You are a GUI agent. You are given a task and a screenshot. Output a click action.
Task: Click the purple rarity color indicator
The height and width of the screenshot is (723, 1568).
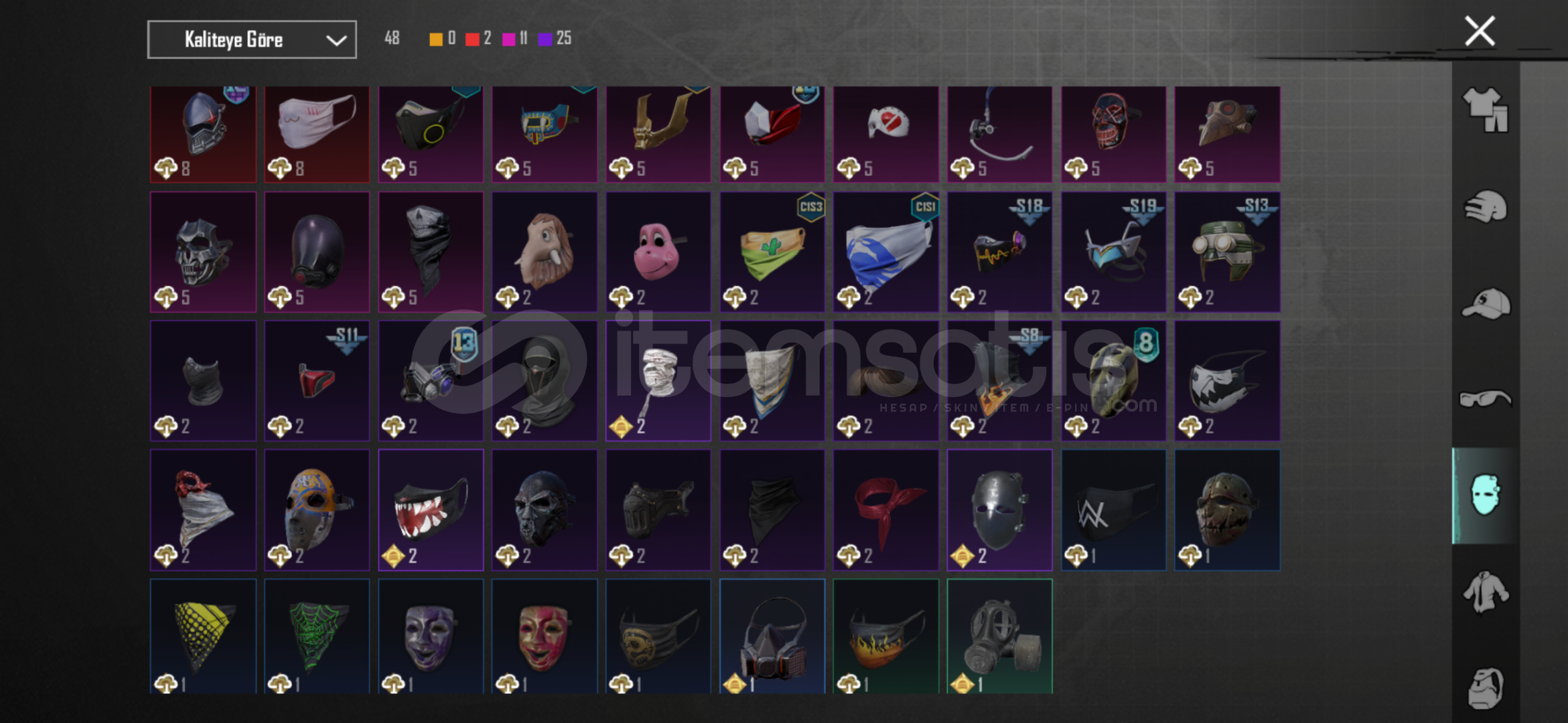(545, 39)
